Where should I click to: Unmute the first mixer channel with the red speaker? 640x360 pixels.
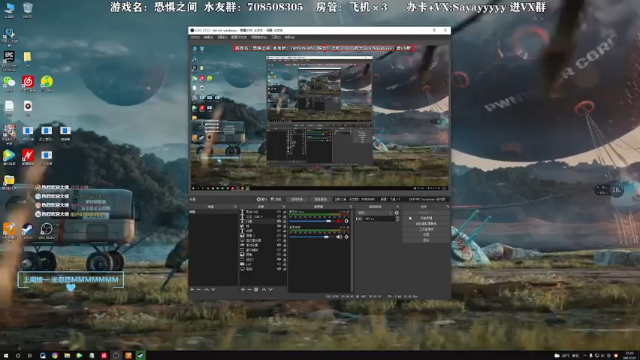(x=339, y=221)
